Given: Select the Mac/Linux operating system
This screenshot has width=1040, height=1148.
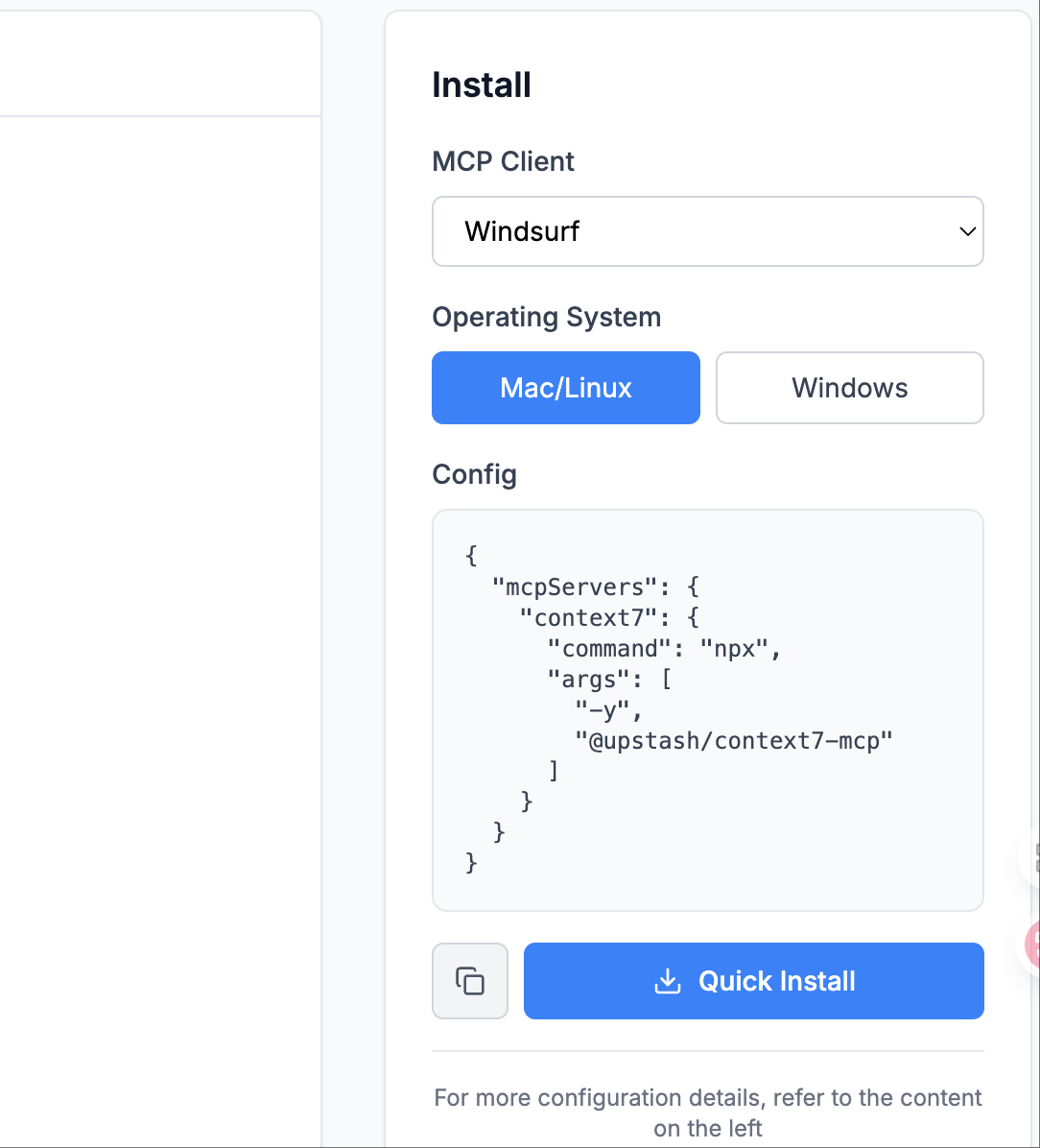Looking at the screenshot, I should pyautogui.click(x=566, y=388).
